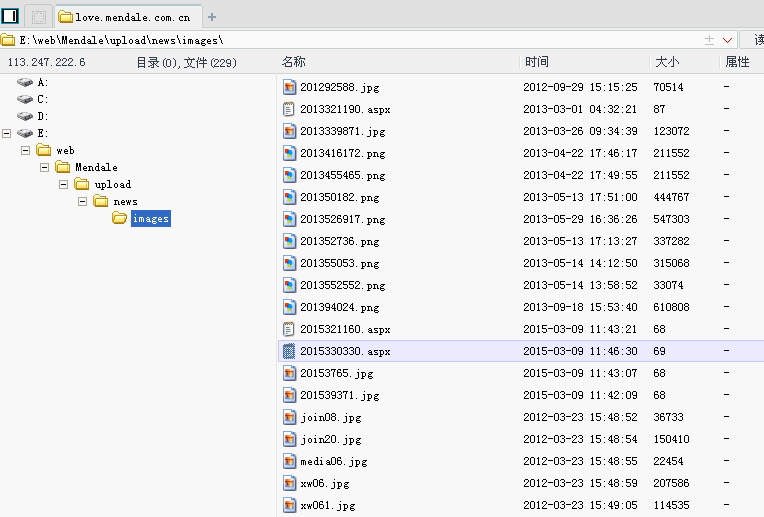Click the image icon of 2013339871.jpg
764x517 pixels.
point(289,131)
